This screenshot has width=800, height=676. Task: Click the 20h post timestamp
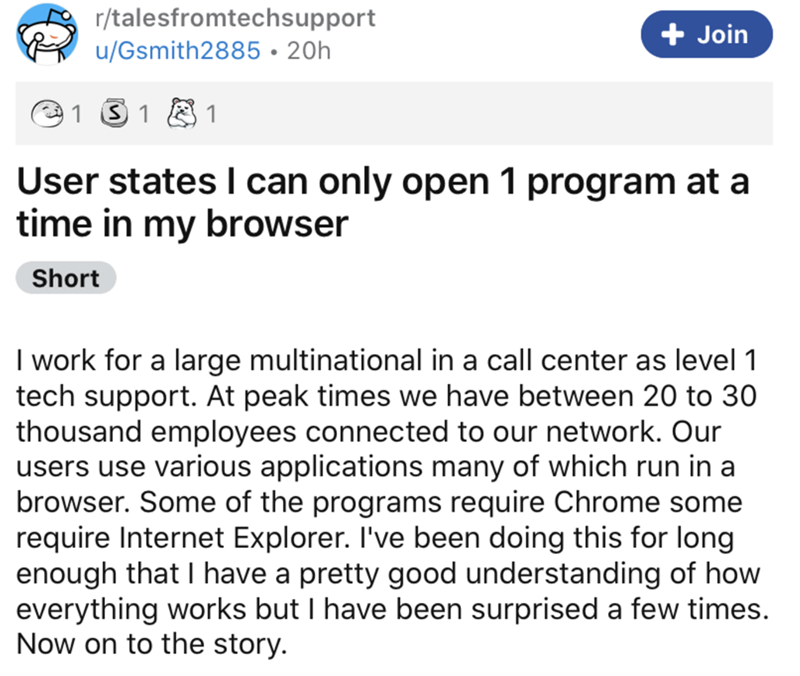pyautogui.click(x=308, y=51)
